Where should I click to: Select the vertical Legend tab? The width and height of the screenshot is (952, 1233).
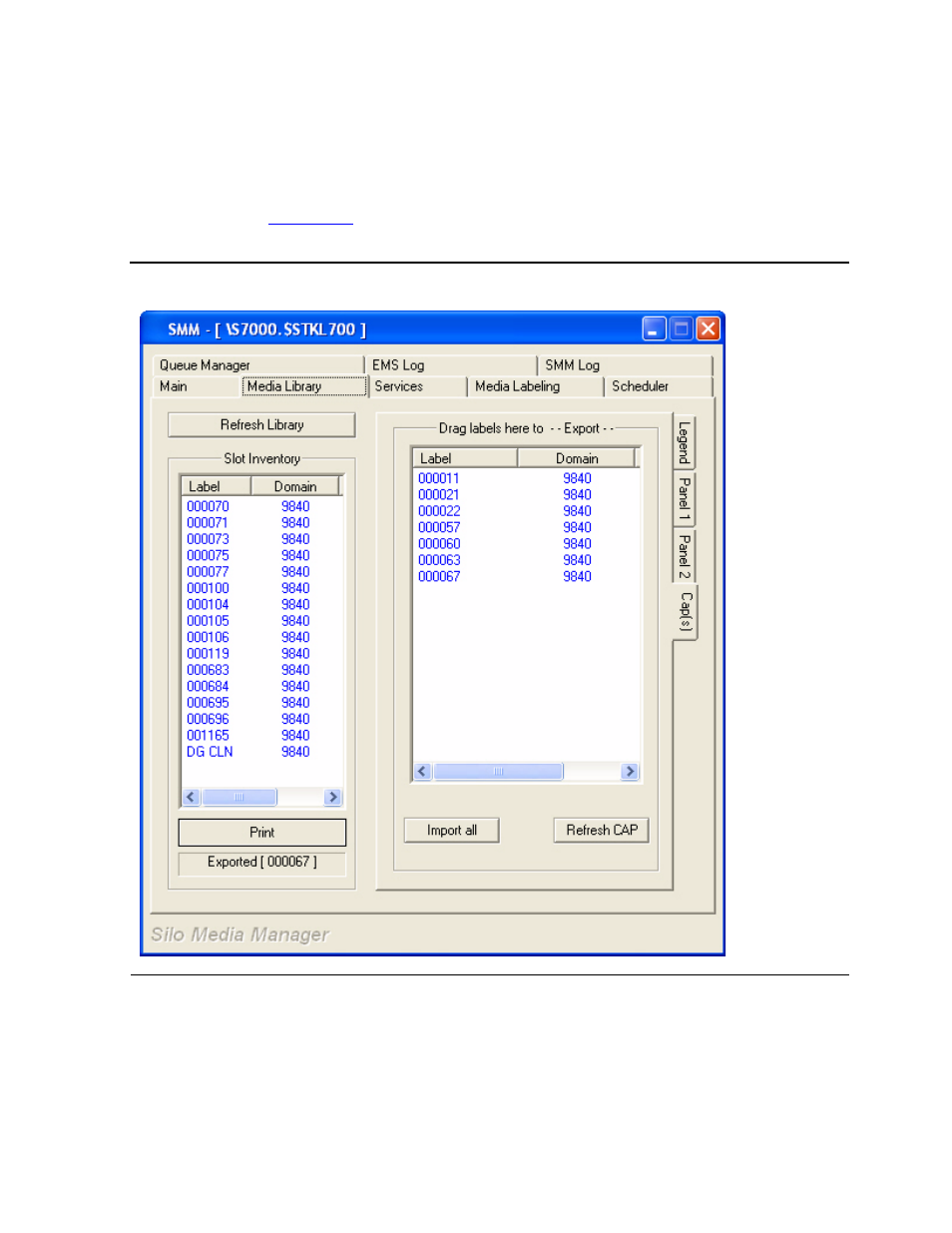click(685, 441)
